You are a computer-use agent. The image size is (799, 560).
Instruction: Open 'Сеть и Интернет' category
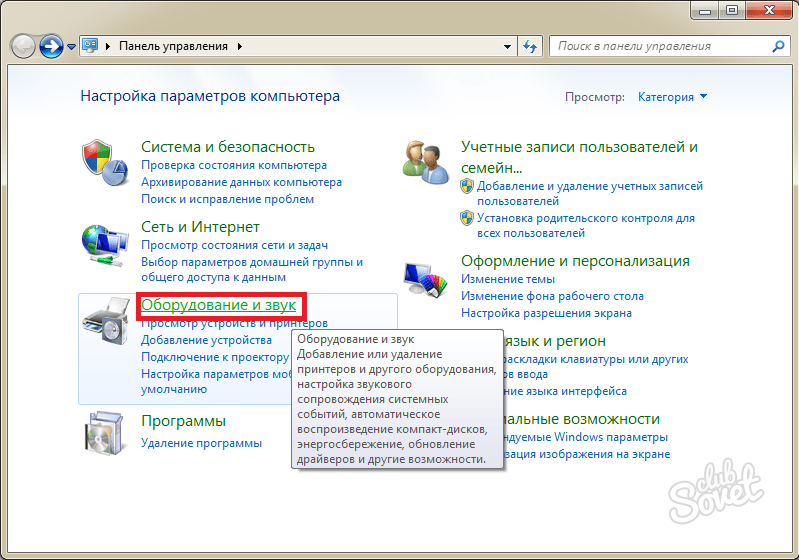pos(200,227)
